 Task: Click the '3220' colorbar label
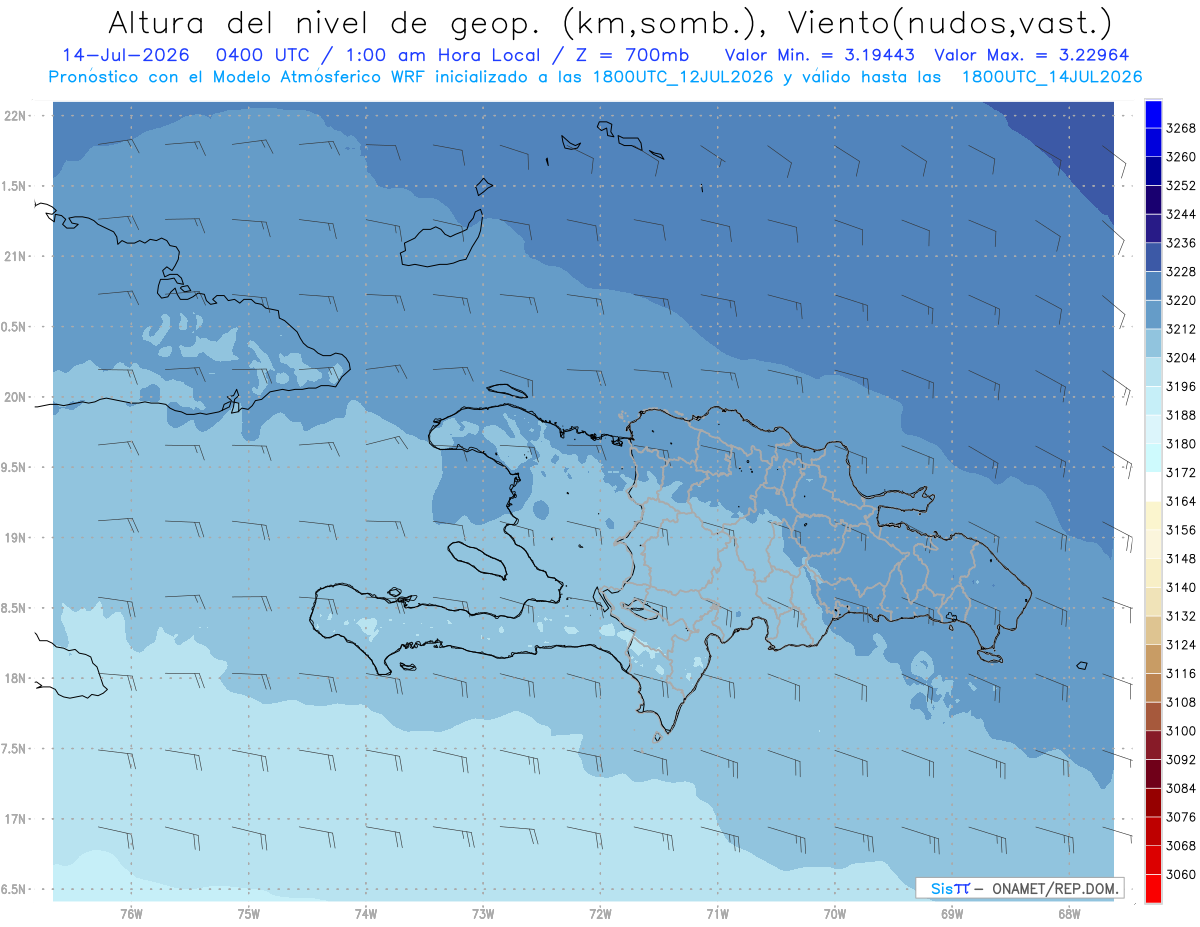(x=1181, y=300)
